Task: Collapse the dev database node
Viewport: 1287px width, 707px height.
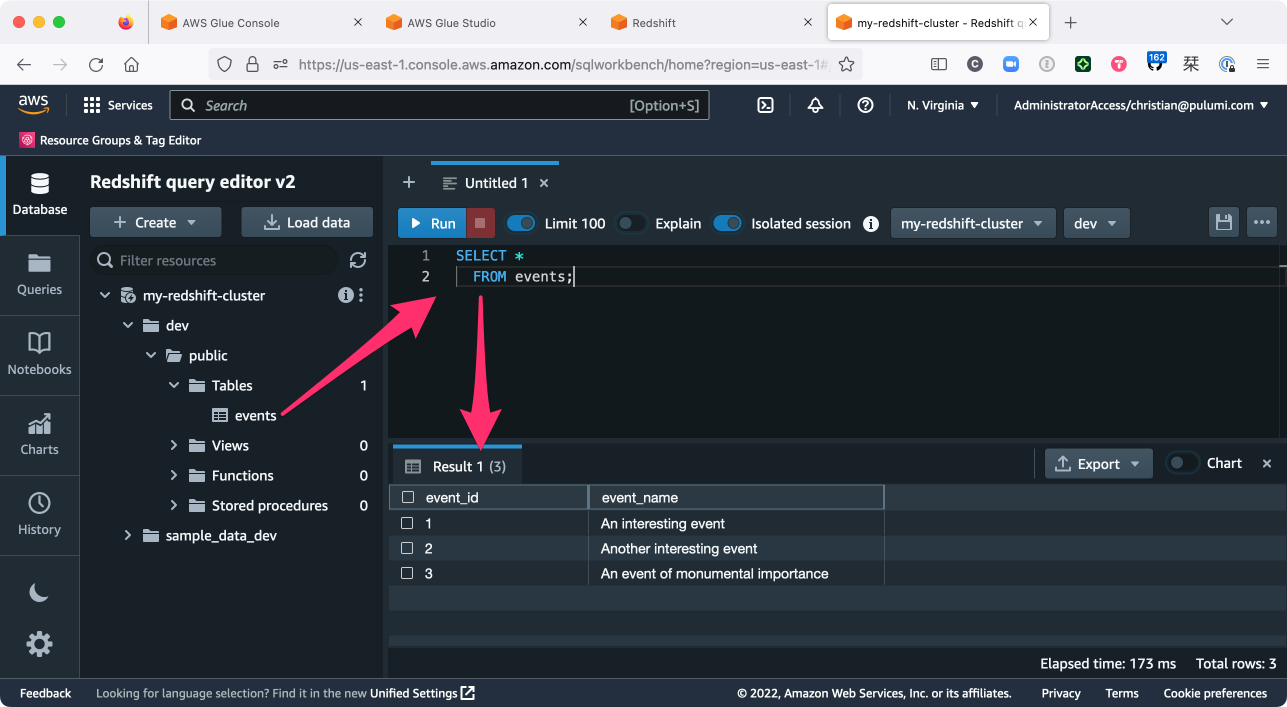Action: coord(127,325)
